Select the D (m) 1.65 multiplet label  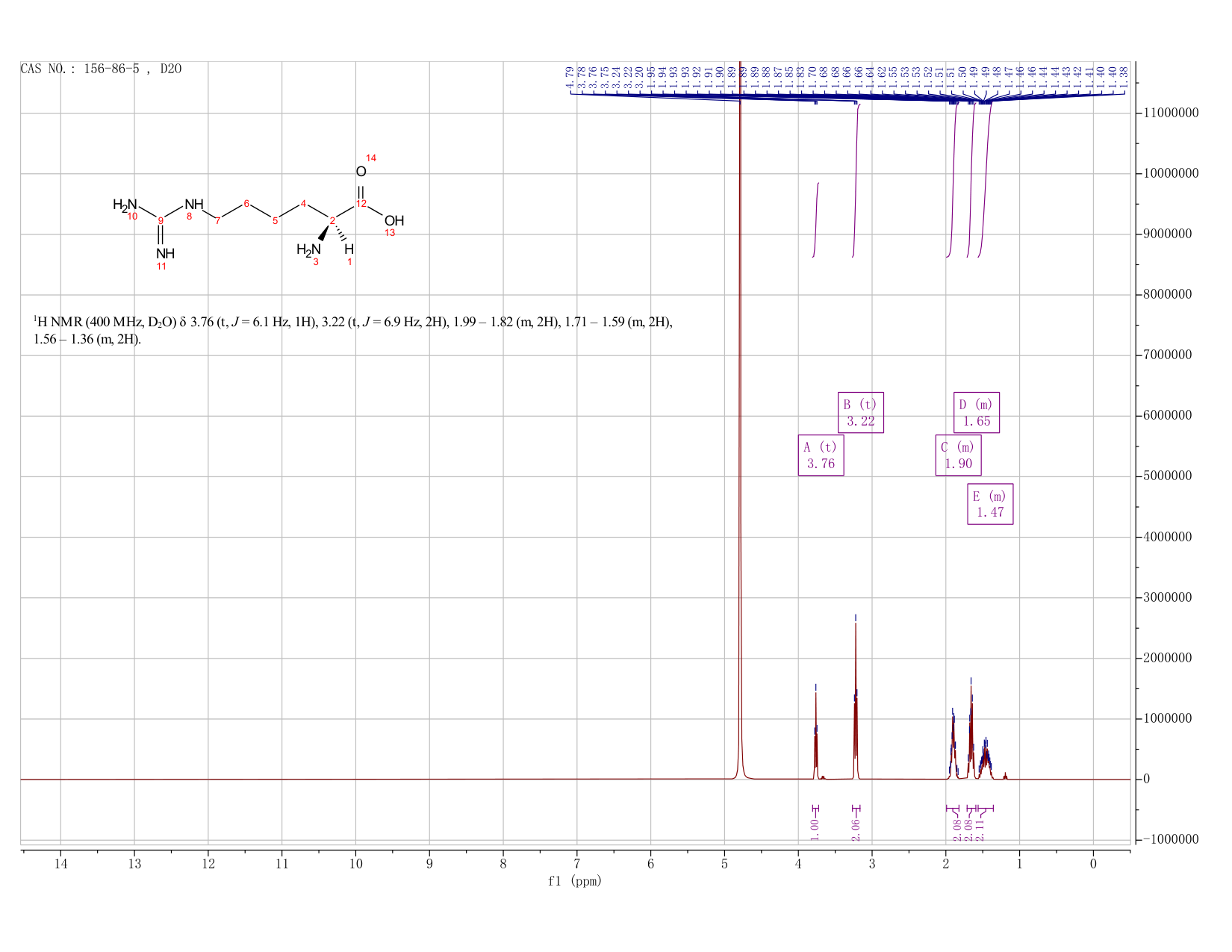click(x=976, y=412)
